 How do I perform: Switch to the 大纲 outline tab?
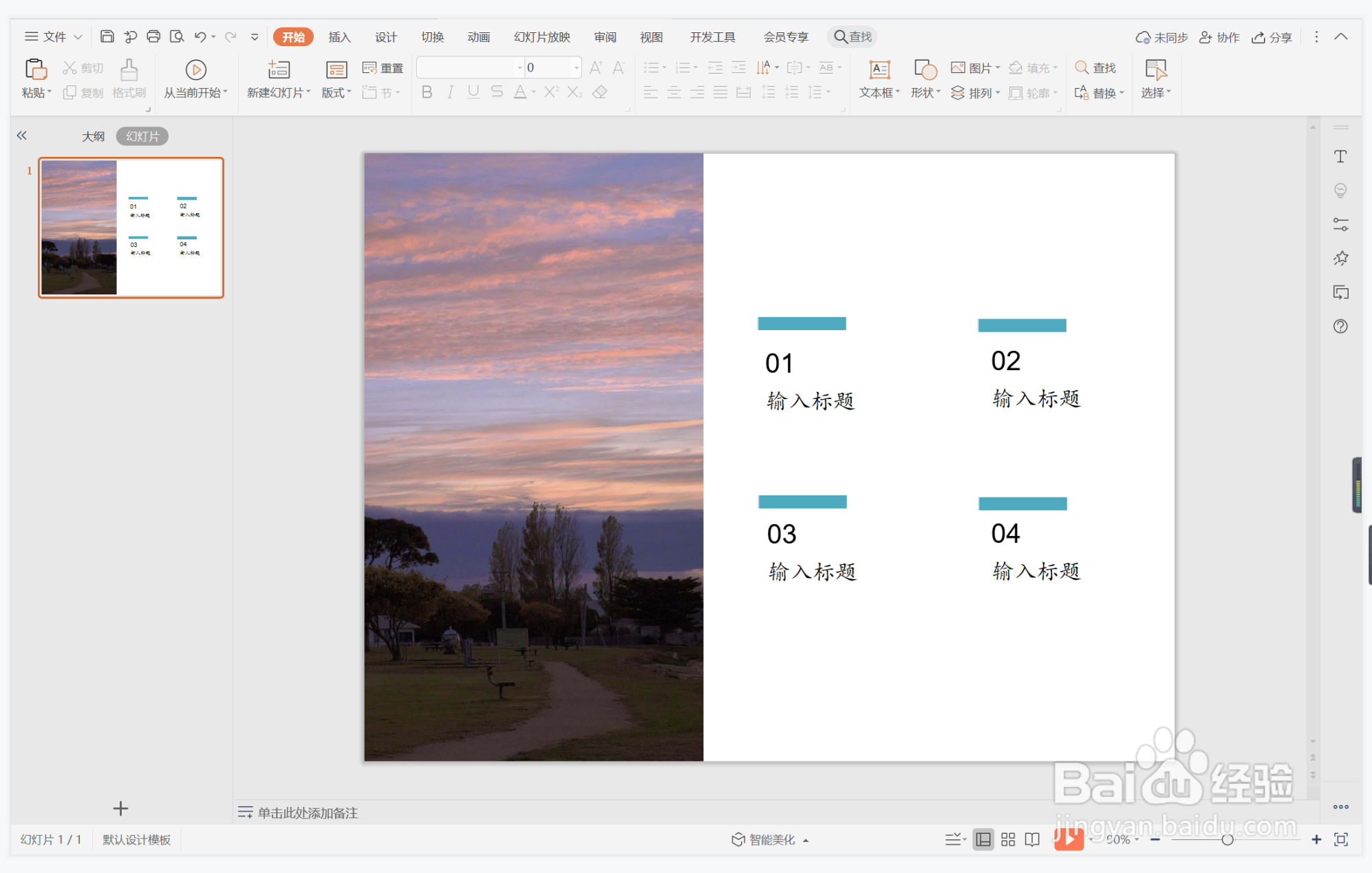point(93,136)
